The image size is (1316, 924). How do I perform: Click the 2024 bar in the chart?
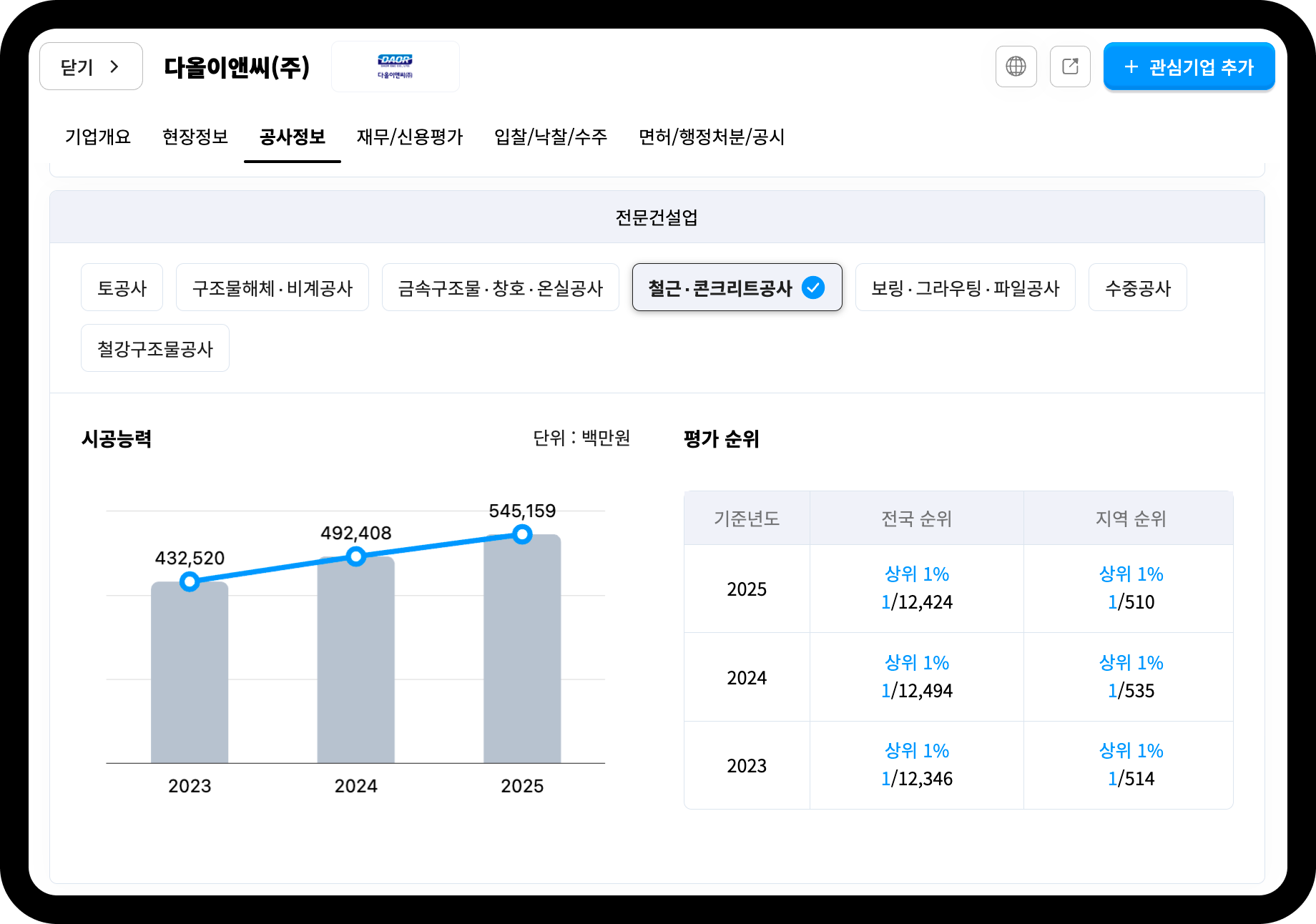tap(356, 662)
